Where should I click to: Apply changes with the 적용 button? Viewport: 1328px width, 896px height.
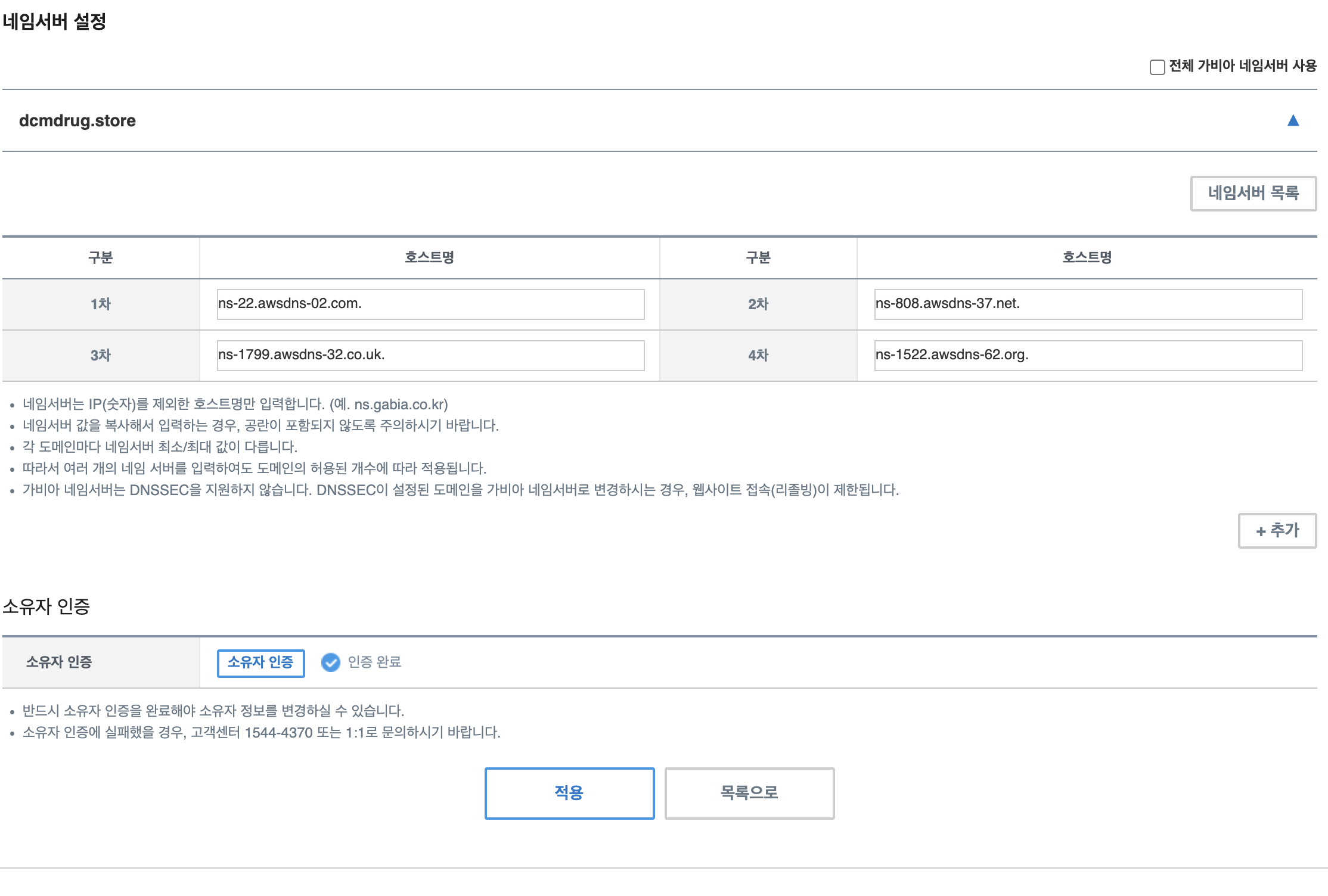tap(569, 793)
